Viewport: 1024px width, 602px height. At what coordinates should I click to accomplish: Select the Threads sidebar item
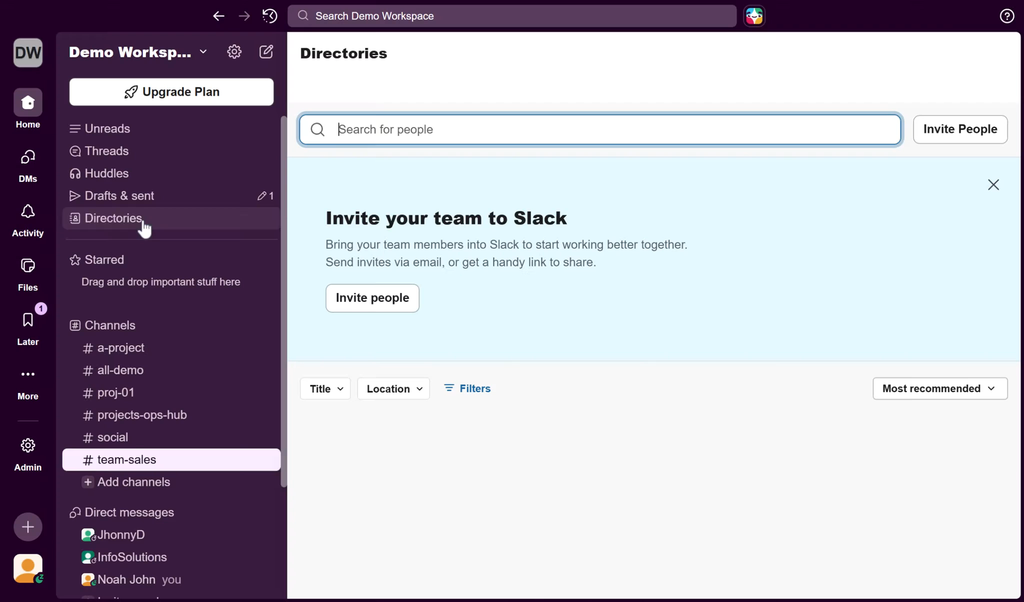pyautogui.click(x=106, y=151)
